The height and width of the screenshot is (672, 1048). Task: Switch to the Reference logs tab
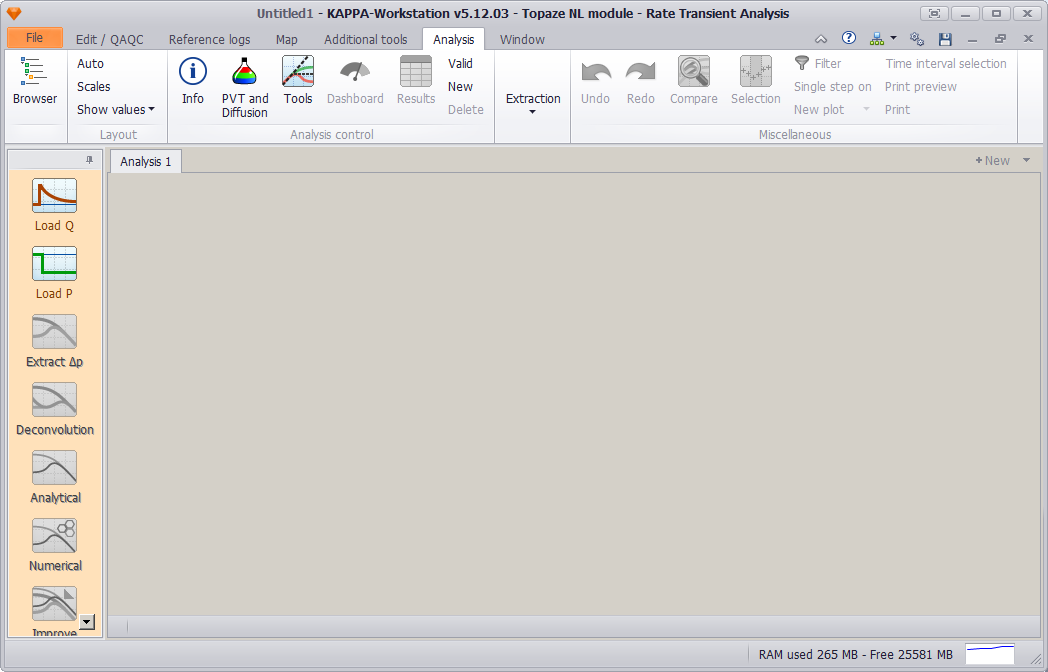[210, 39]
